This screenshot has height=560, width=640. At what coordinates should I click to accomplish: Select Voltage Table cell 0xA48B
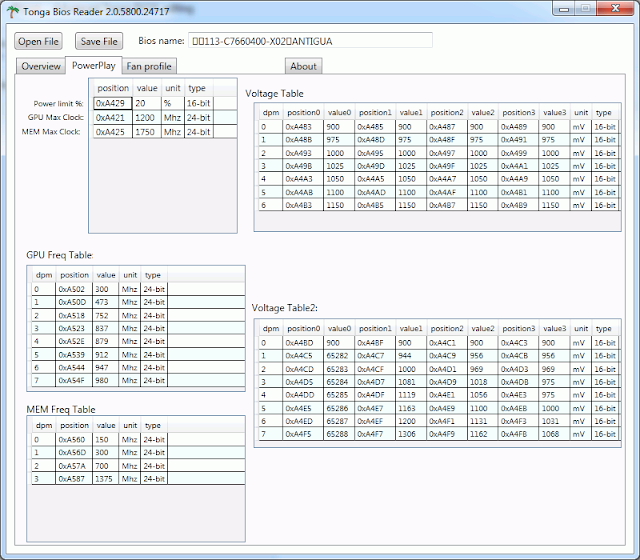click(303, 140)
